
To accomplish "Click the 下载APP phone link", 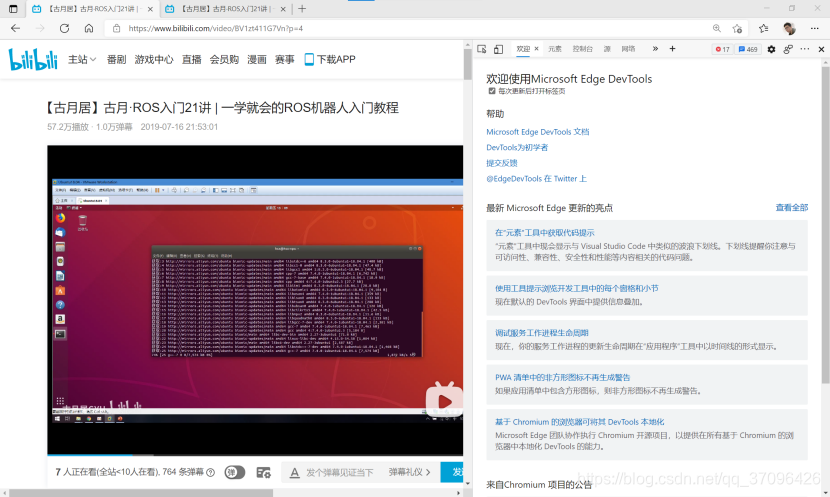I will click(330, 59).
